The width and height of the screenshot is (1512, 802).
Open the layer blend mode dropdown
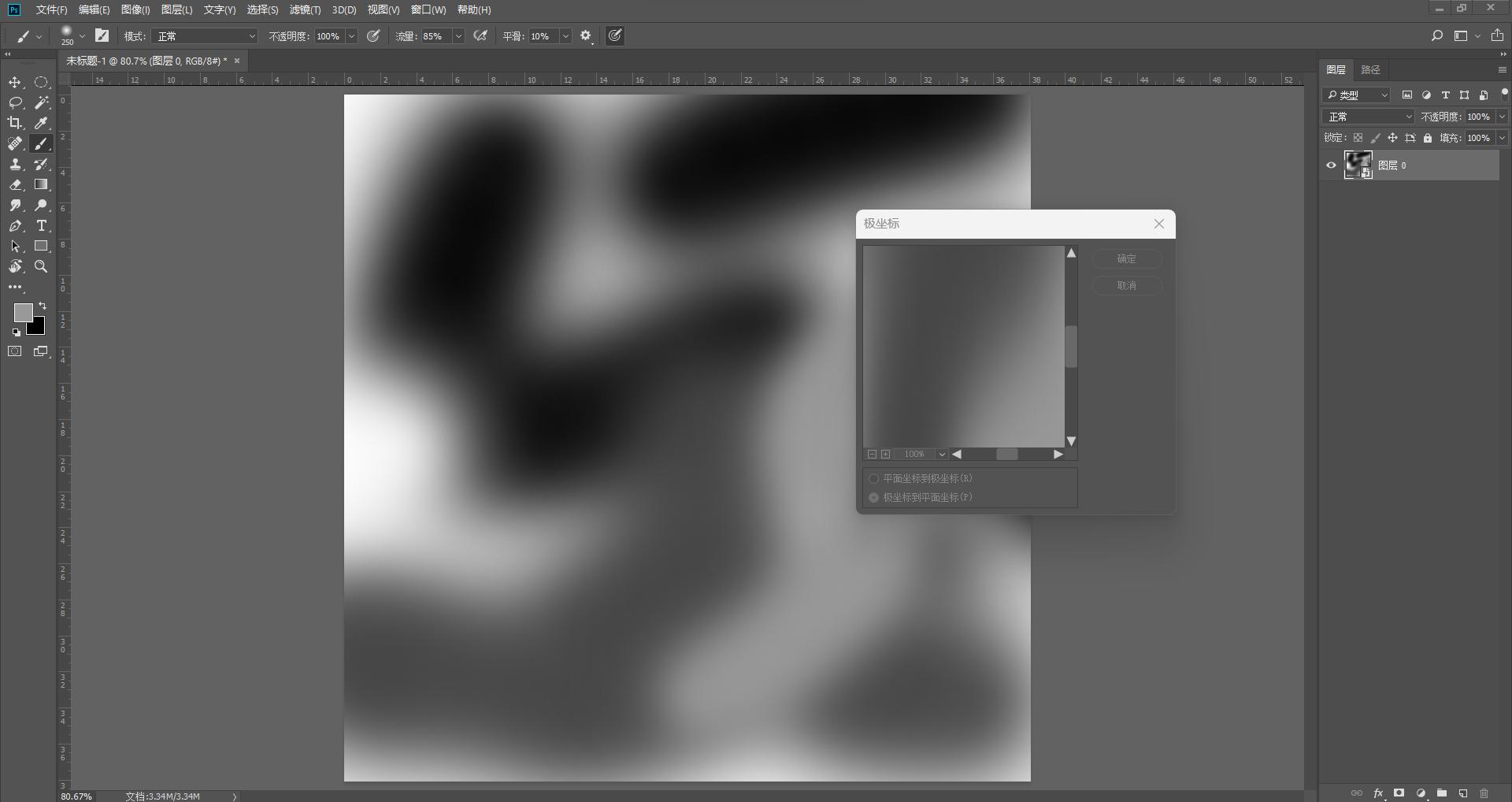1369,117
